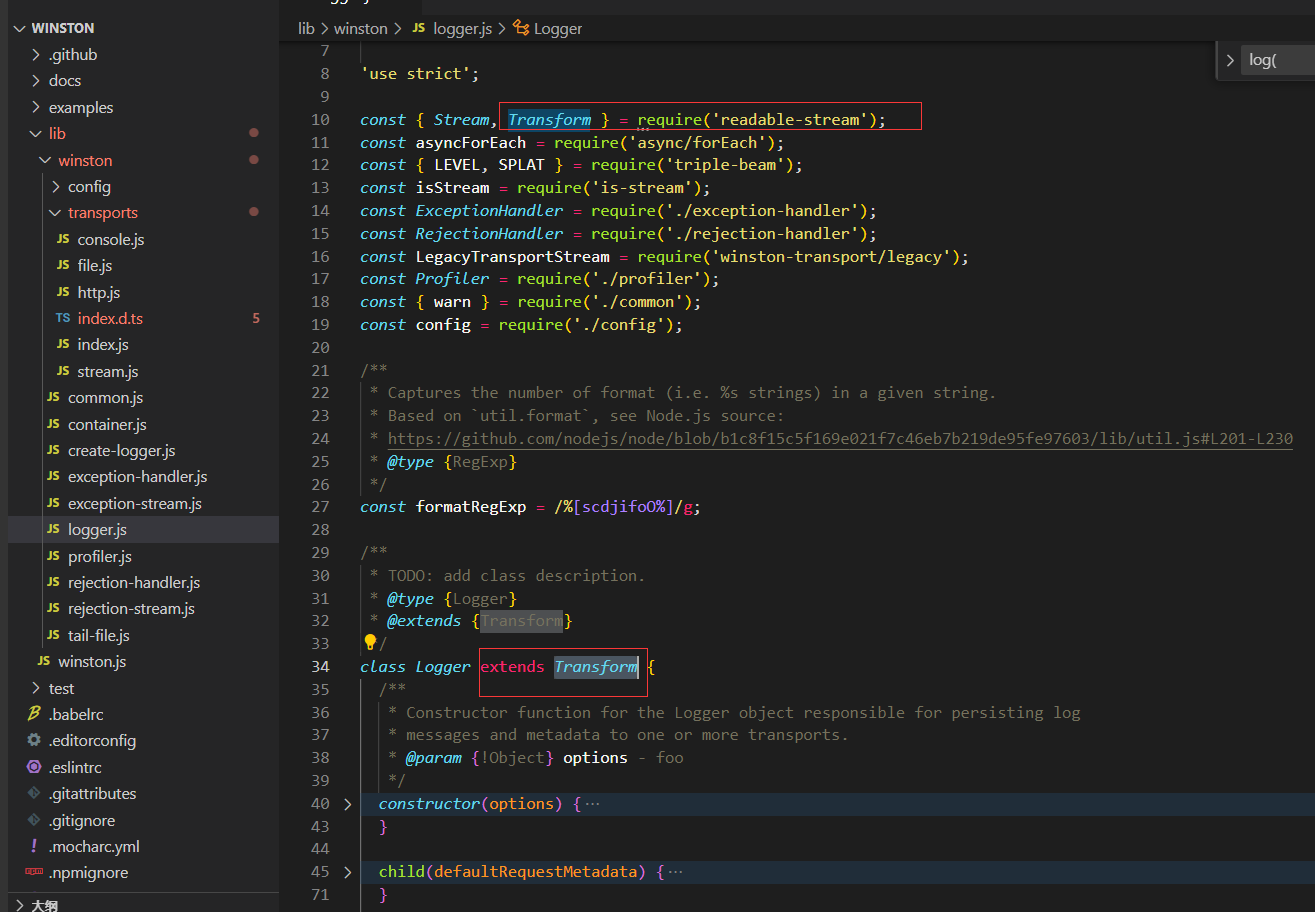Open the .eslintrc file
Viewport: 1315px width, 912px height.
75,767
